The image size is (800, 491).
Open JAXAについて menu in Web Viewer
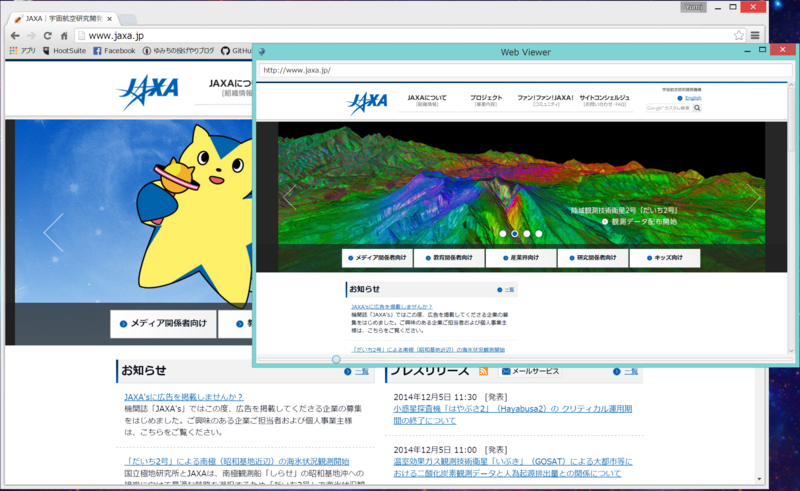click(x=427, y=100)
